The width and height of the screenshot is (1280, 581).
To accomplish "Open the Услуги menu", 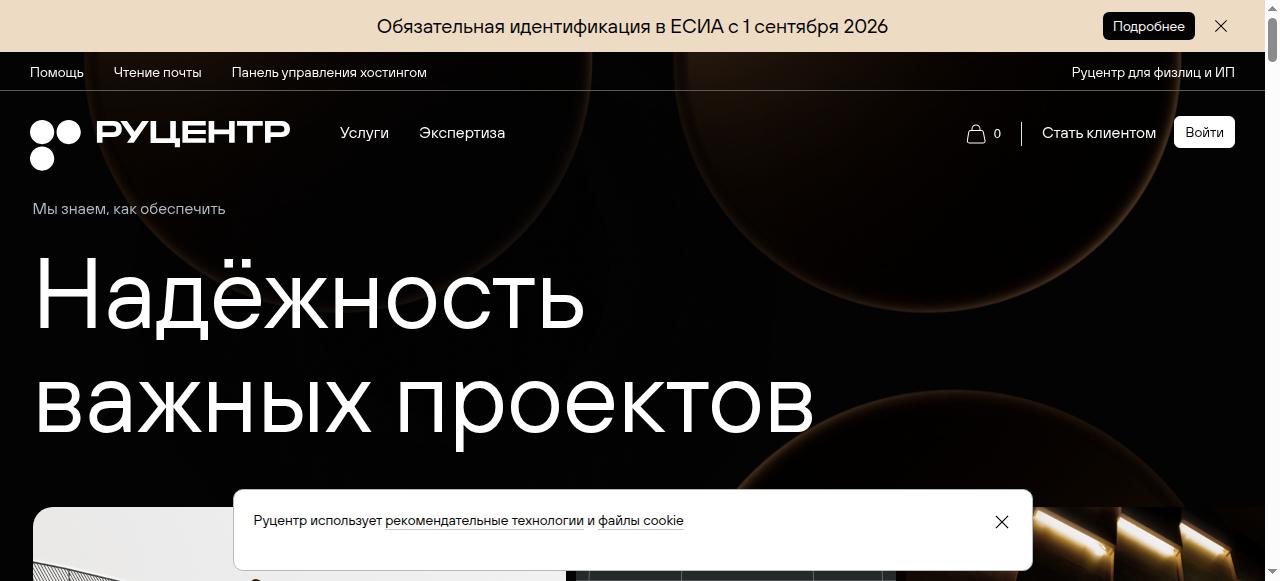I will point(364,133).
